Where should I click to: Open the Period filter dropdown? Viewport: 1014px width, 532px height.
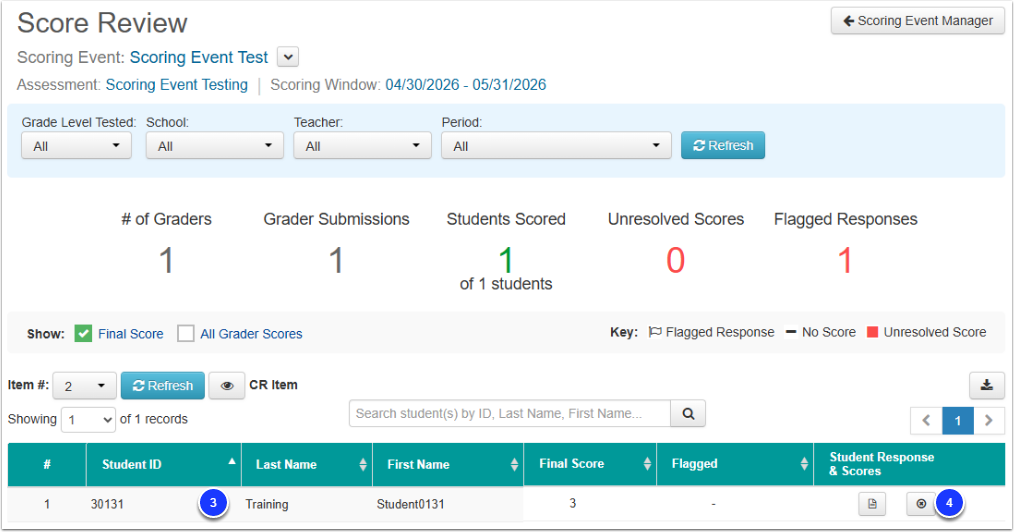pyautogui.click(x=556, y=145)
